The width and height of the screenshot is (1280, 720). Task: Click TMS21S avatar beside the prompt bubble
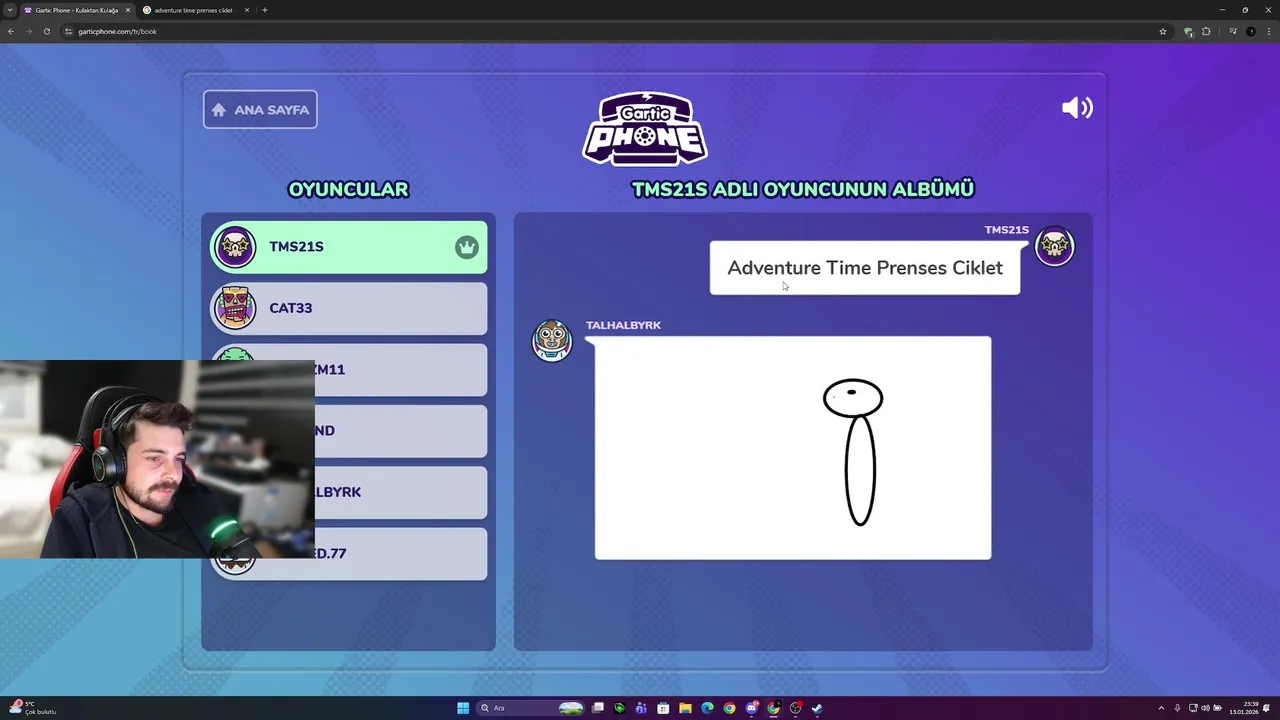coord(1054,246)
